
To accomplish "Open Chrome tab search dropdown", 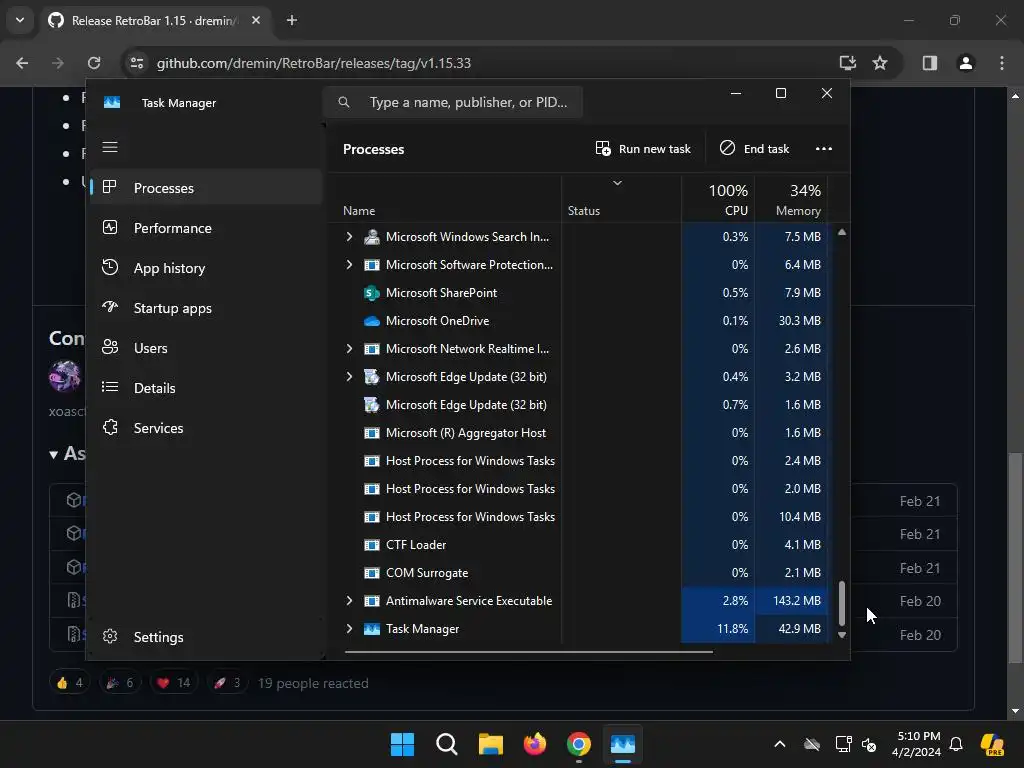I will point(20,20).
